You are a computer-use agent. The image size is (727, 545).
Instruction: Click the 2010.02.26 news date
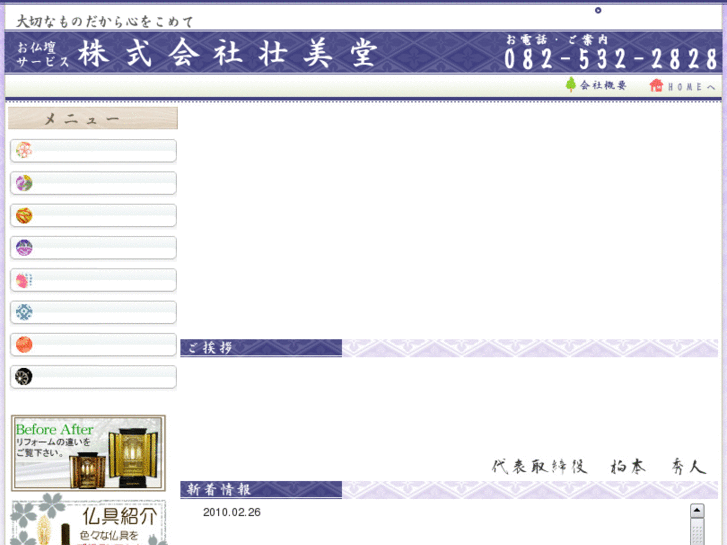(232, 512)
